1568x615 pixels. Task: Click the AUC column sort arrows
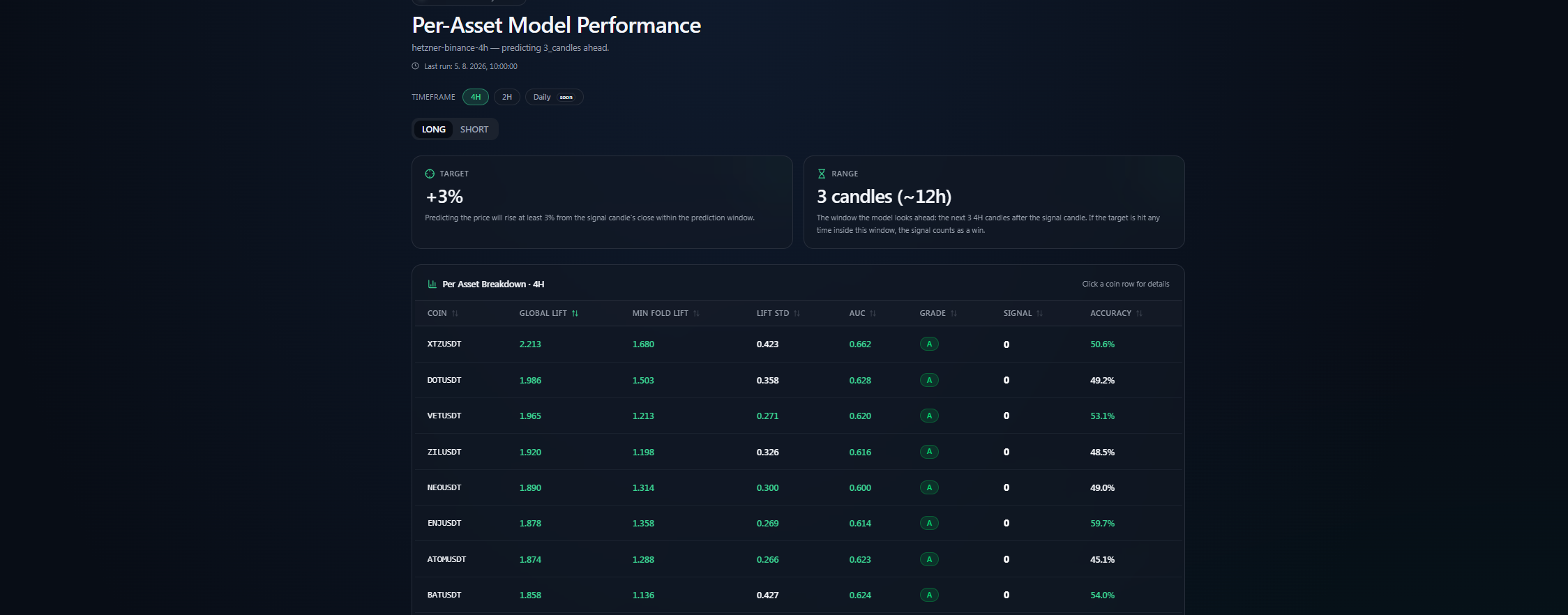873,313
